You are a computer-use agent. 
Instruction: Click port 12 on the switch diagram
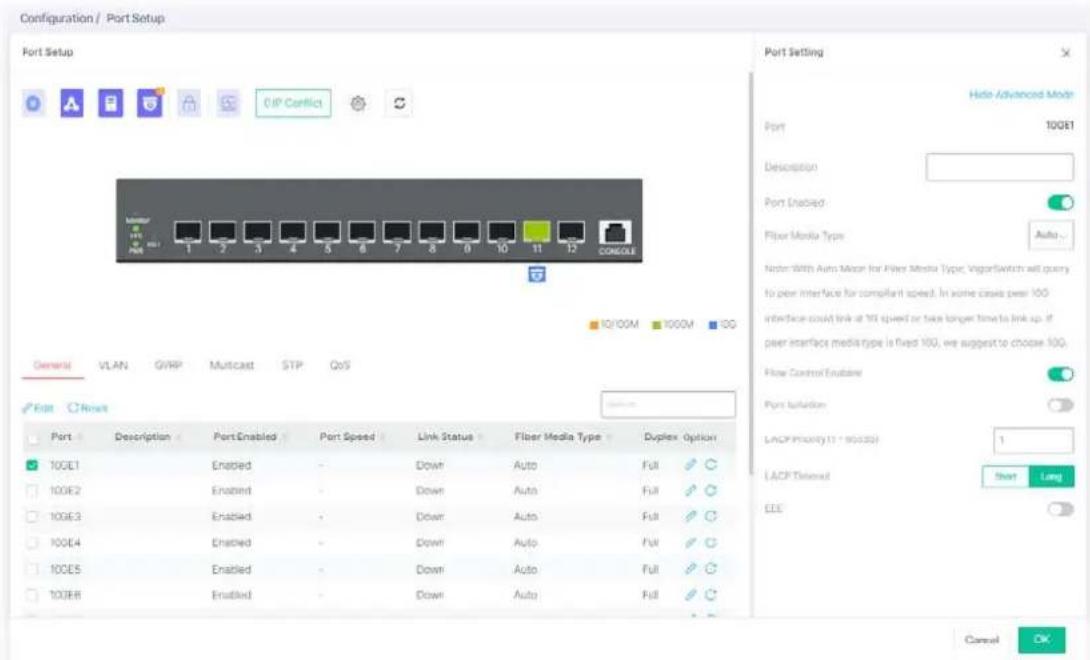571,232
